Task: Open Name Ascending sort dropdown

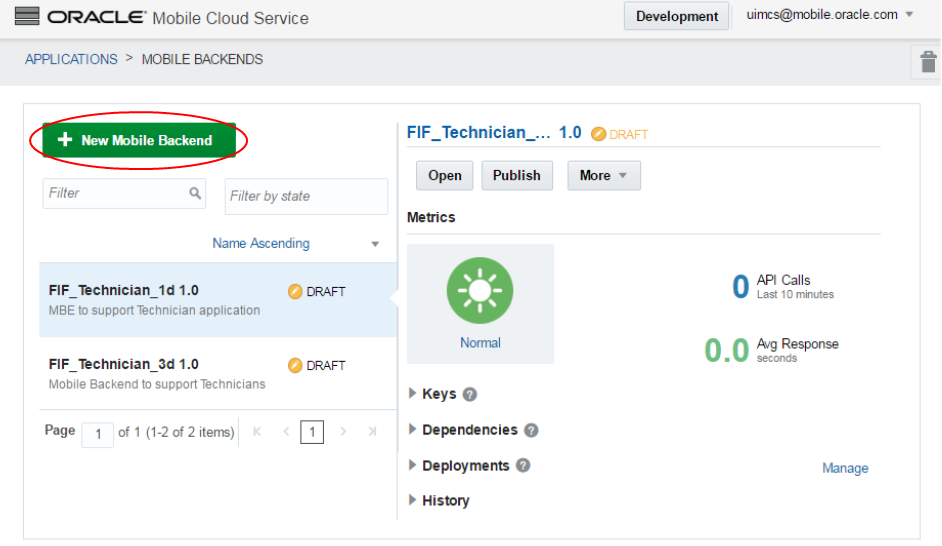Action: (x=296, y=243)
